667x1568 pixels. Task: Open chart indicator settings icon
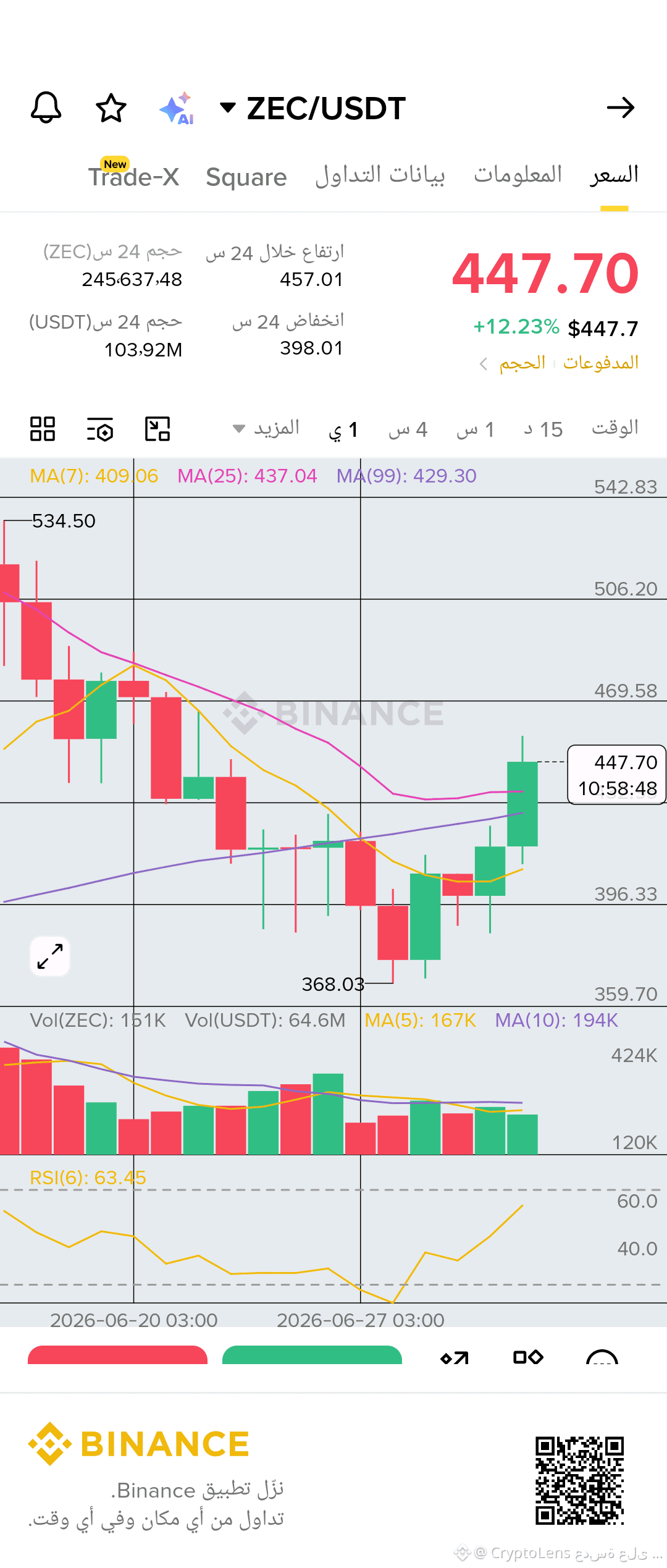[x=99, y=429]
